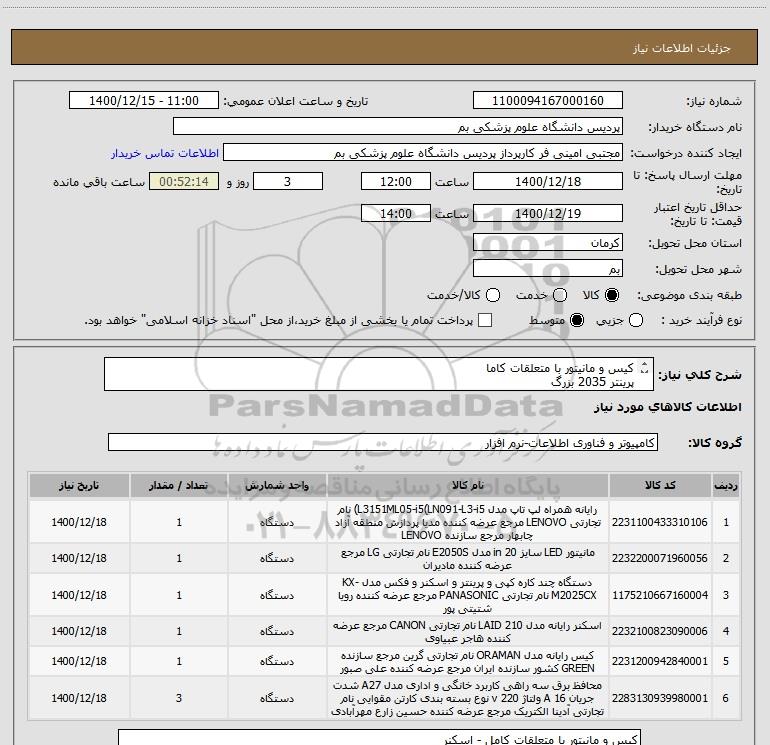
Task: Click the response deadline time 12:00 field
Action: click(x=396, y=181)
